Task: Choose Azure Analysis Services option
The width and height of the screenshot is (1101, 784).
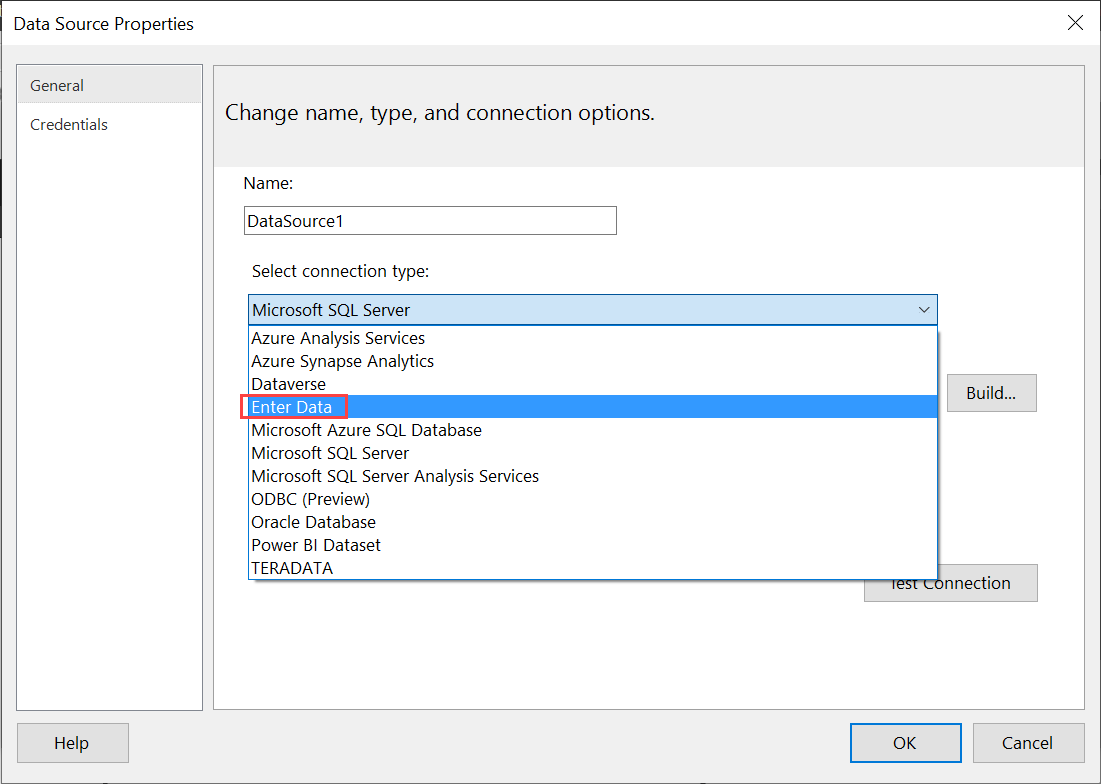Action: 593,338
